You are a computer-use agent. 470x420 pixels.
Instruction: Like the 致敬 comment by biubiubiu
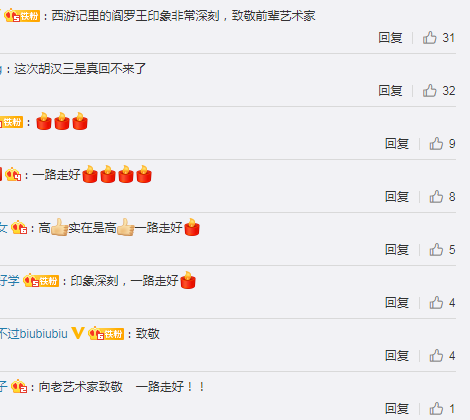[436, 356]
